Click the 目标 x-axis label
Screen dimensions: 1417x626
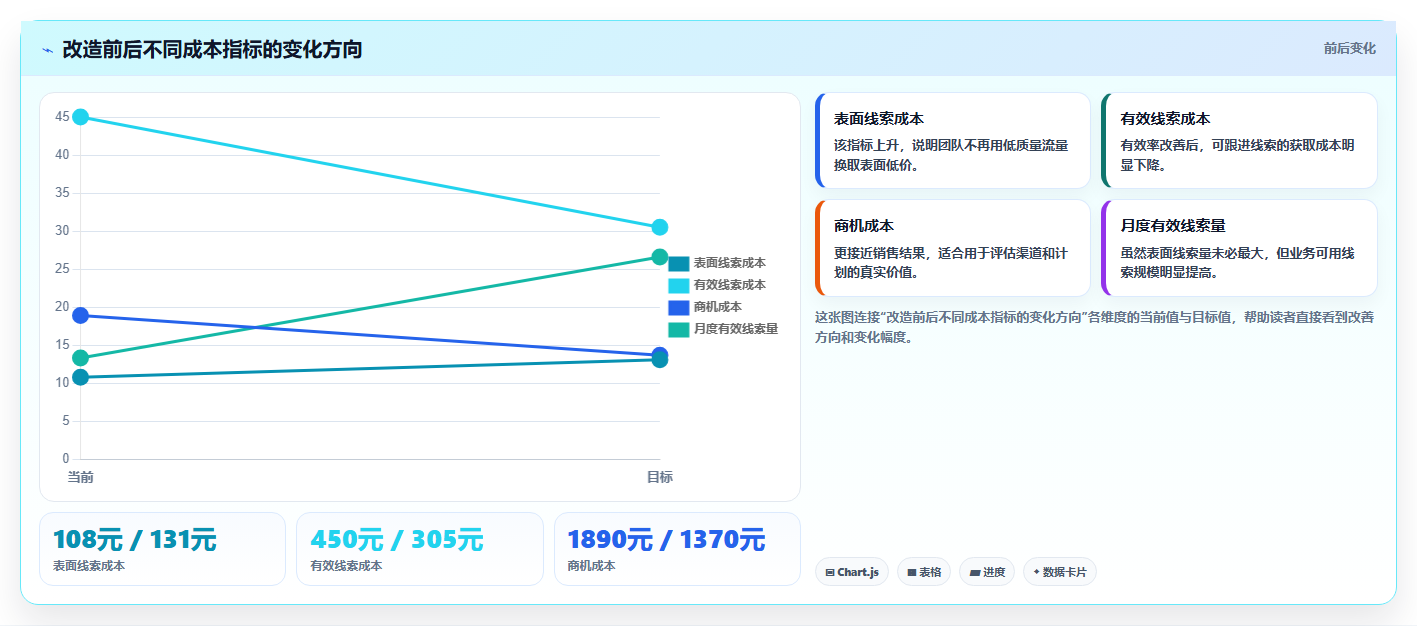660,477
